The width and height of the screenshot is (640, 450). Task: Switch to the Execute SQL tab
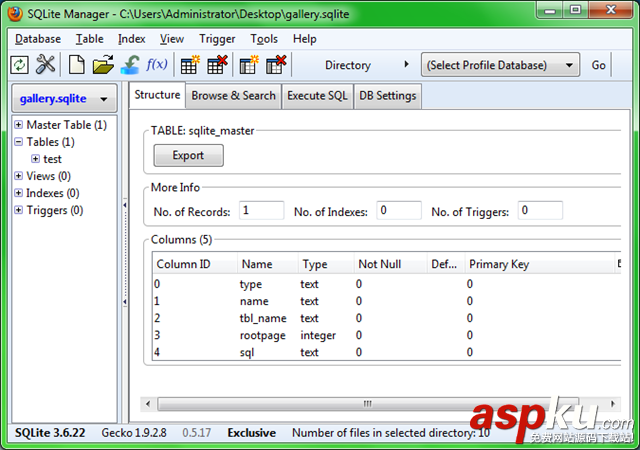pyautogui.click(x=317, y=96)
